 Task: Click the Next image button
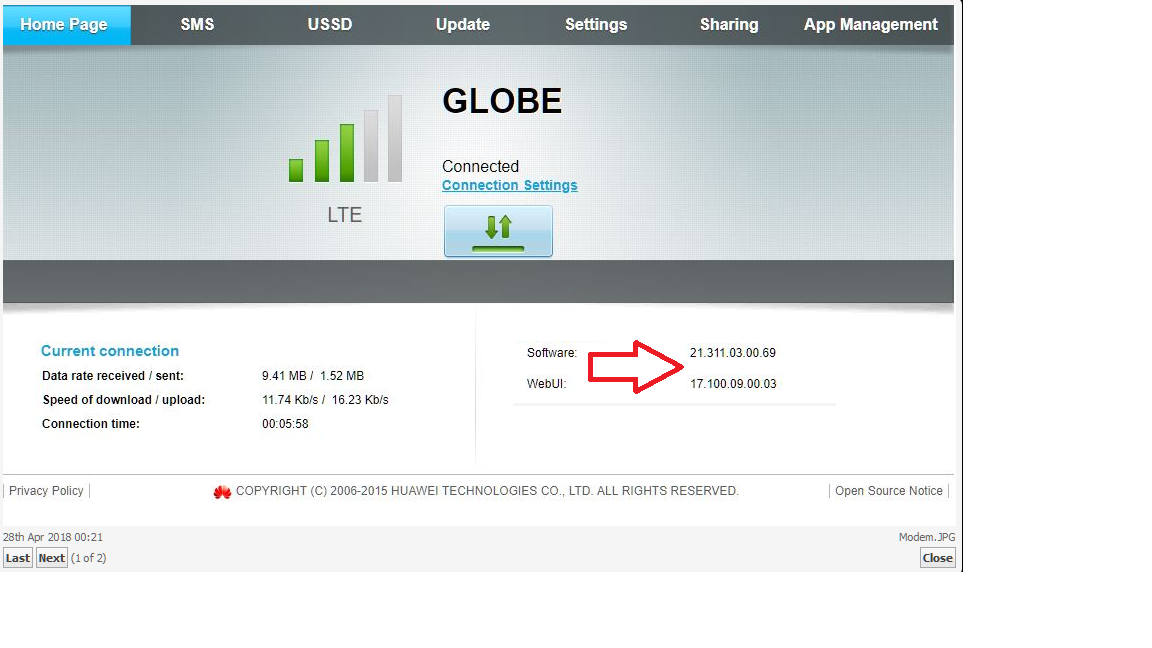point(51,558)
